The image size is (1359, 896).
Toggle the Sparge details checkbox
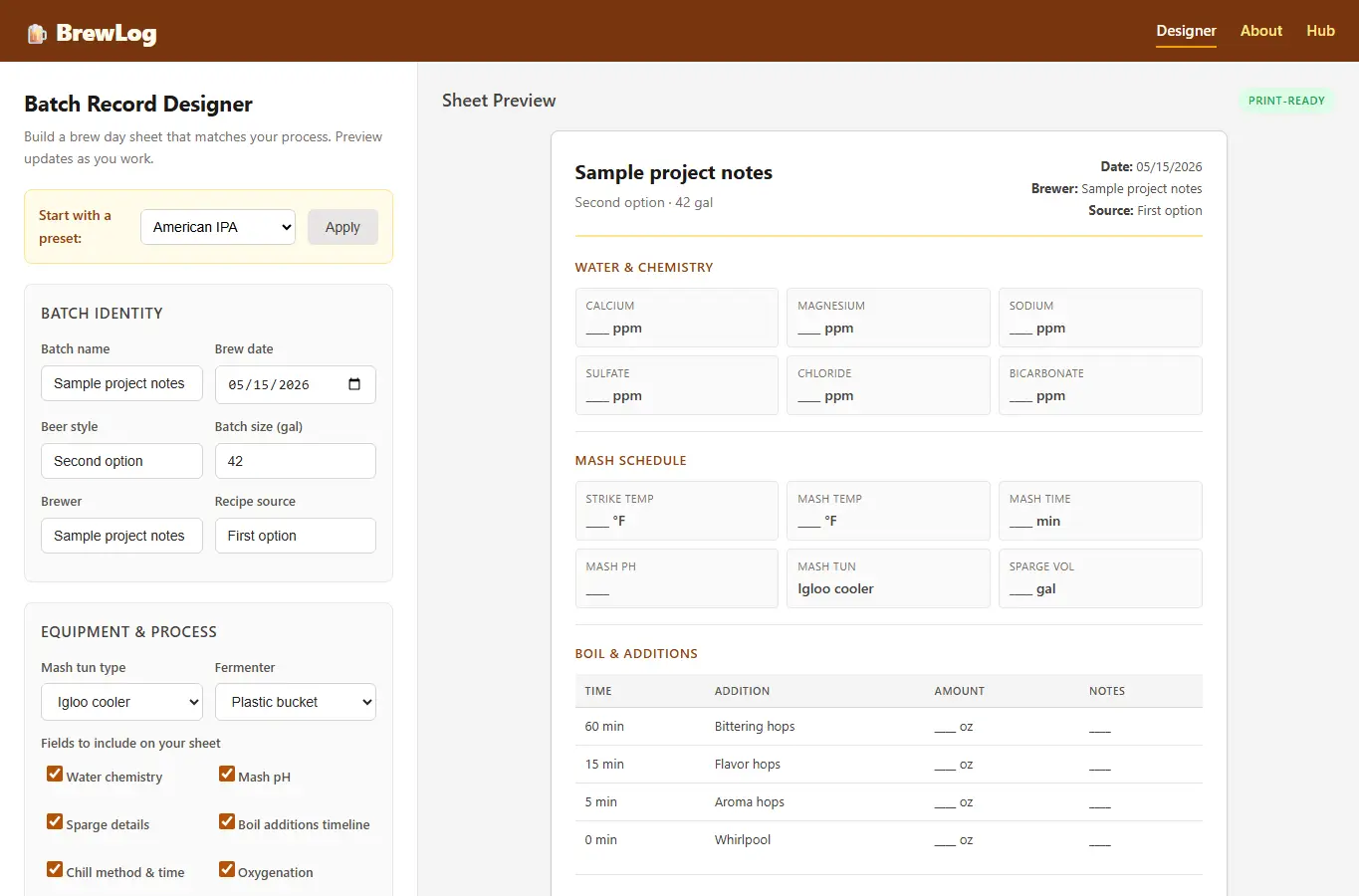tap(55, 821)
